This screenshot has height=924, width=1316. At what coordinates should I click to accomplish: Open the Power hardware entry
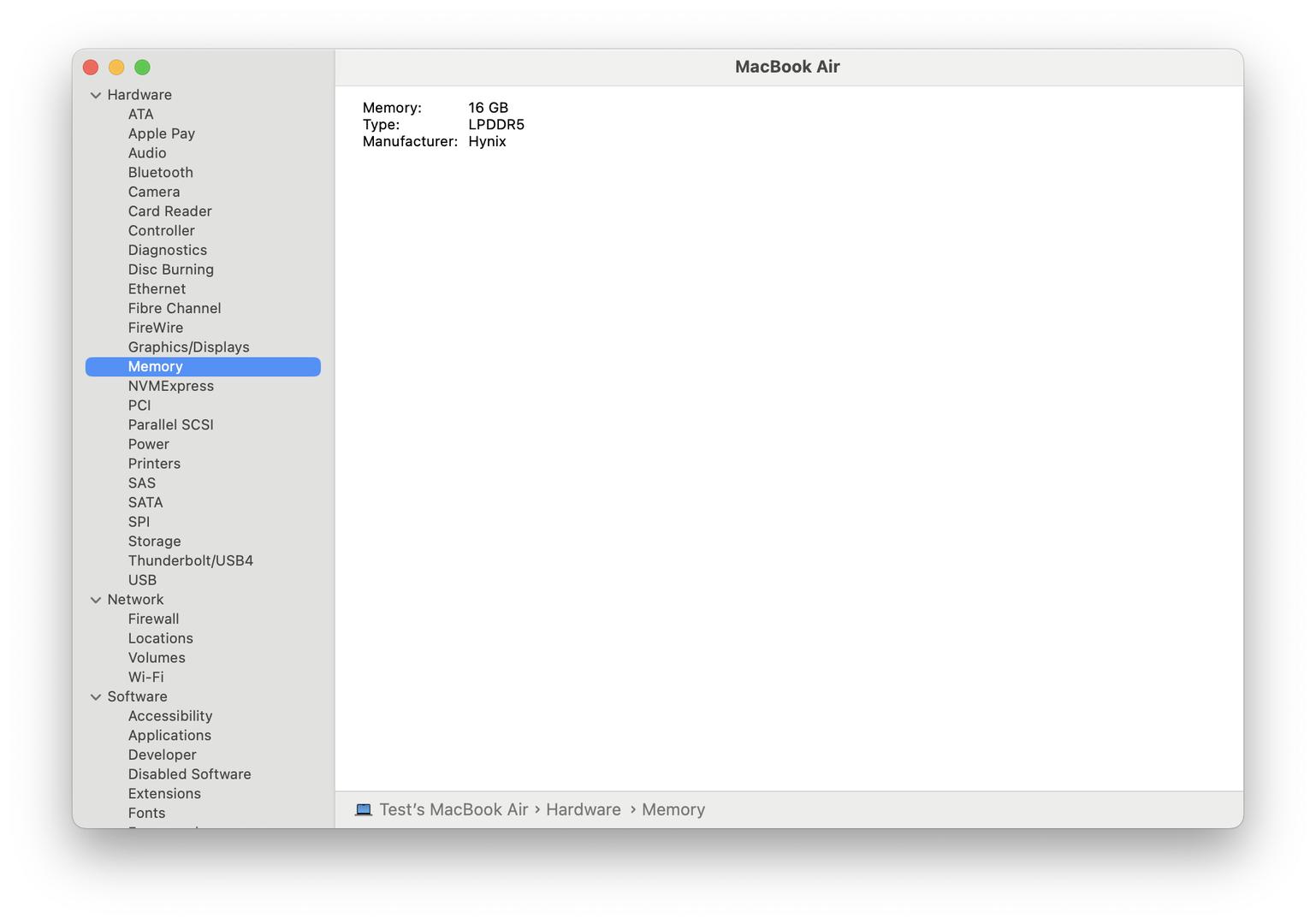coord(148,445)
